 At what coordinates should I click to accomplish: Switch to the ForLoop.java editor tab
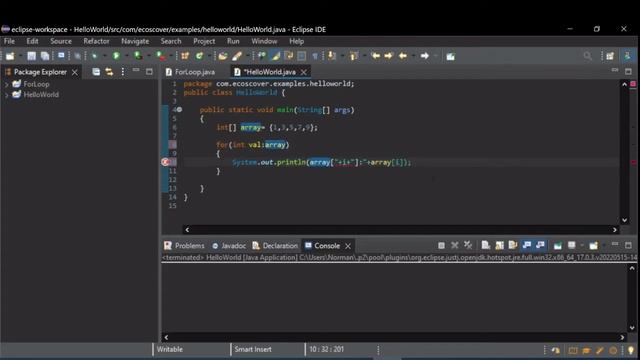[190, 72]
